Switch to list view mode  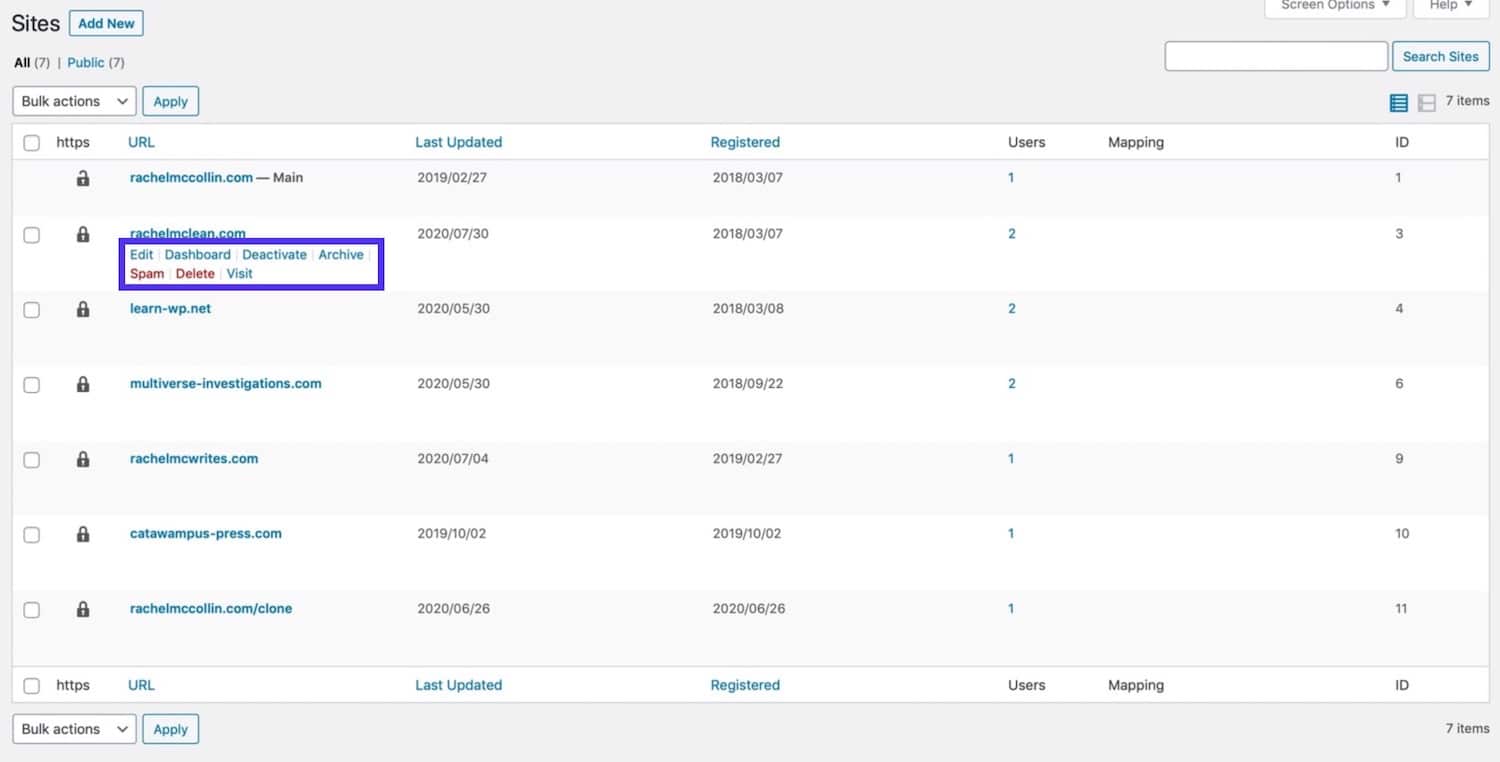coord(1397,102)
